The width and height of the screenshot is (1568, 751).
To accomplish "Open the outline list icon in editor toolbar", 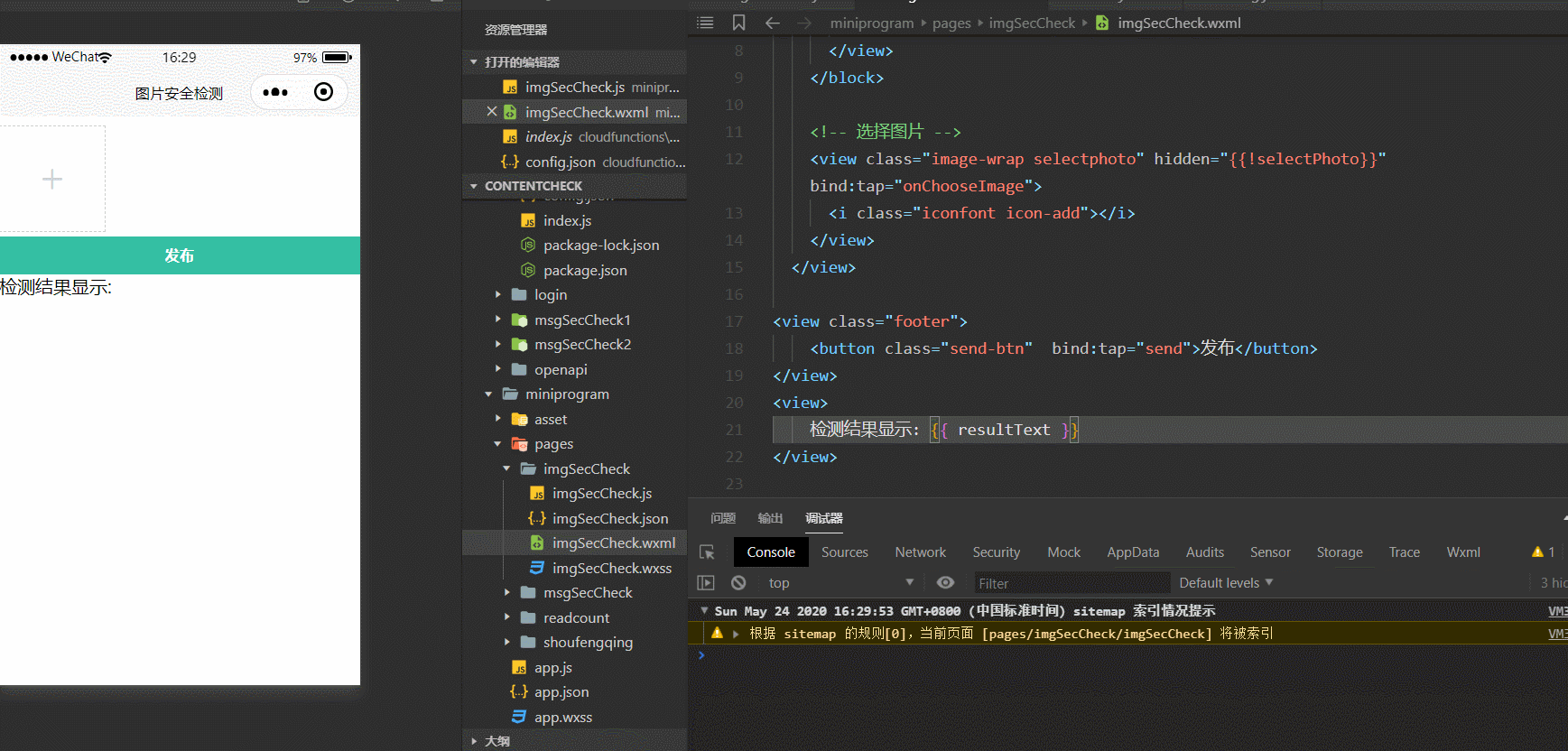I will click(x=706, y=23).
